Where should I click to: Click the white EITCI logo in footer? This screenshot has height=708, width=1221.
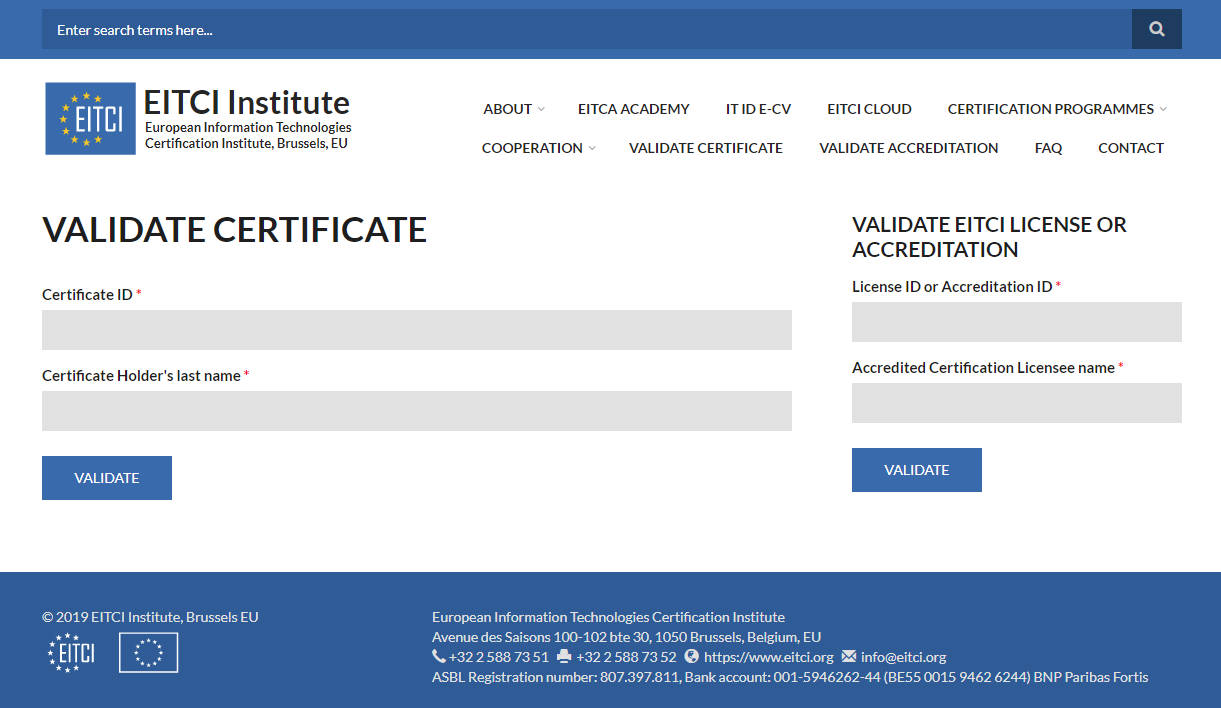tap(71, 652)
